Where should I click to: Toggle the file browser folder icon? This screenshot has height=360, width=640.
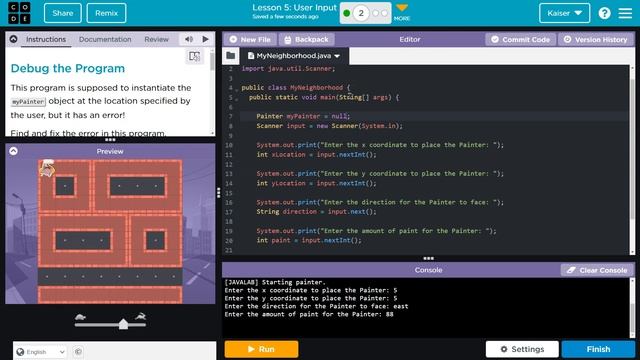coord(231,56)
